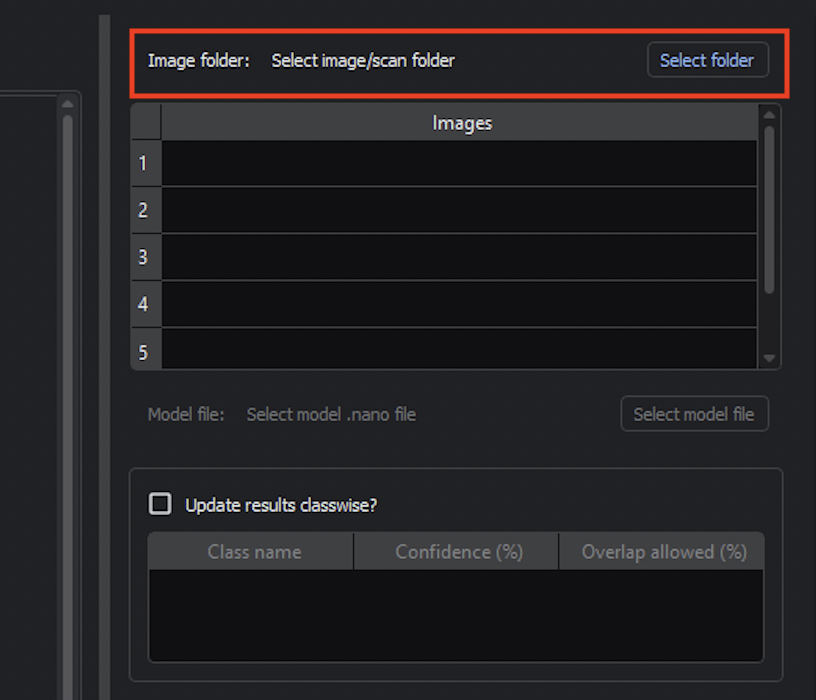Sort by Confidence (%) column header
The height and width of the screenshot is (700, 816).
(459, 552)
